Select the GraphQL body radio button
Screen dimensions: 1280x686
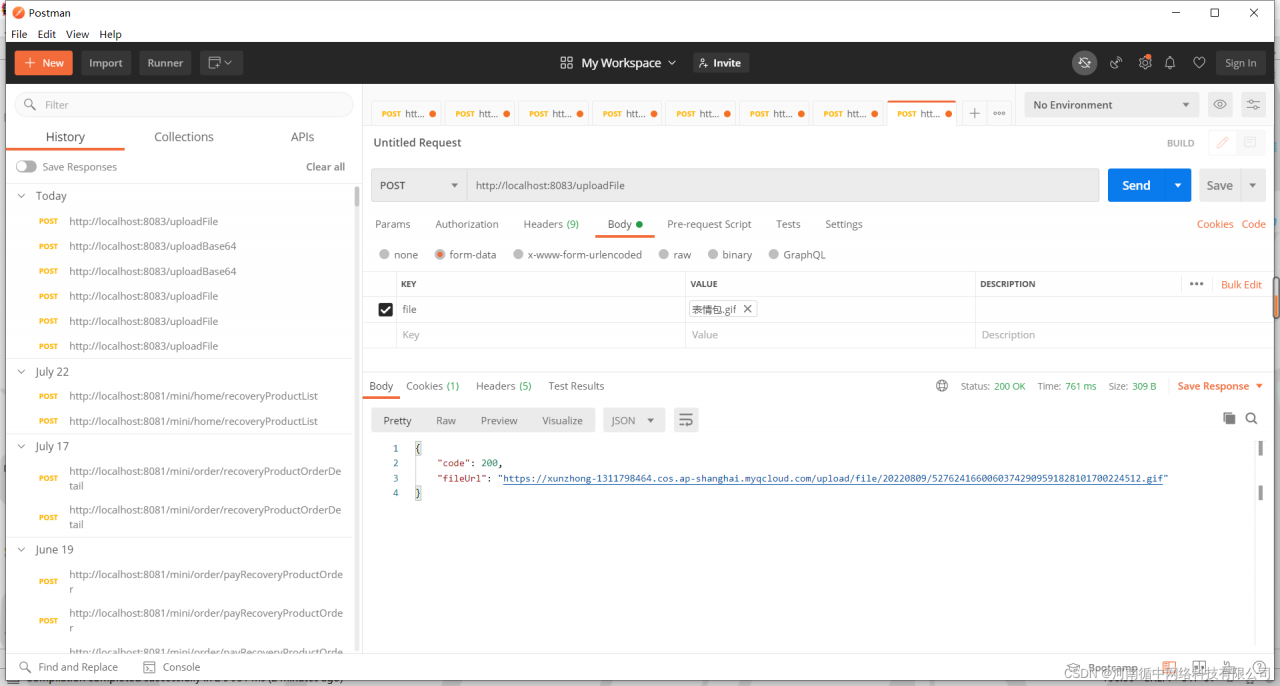coord(773,254)
